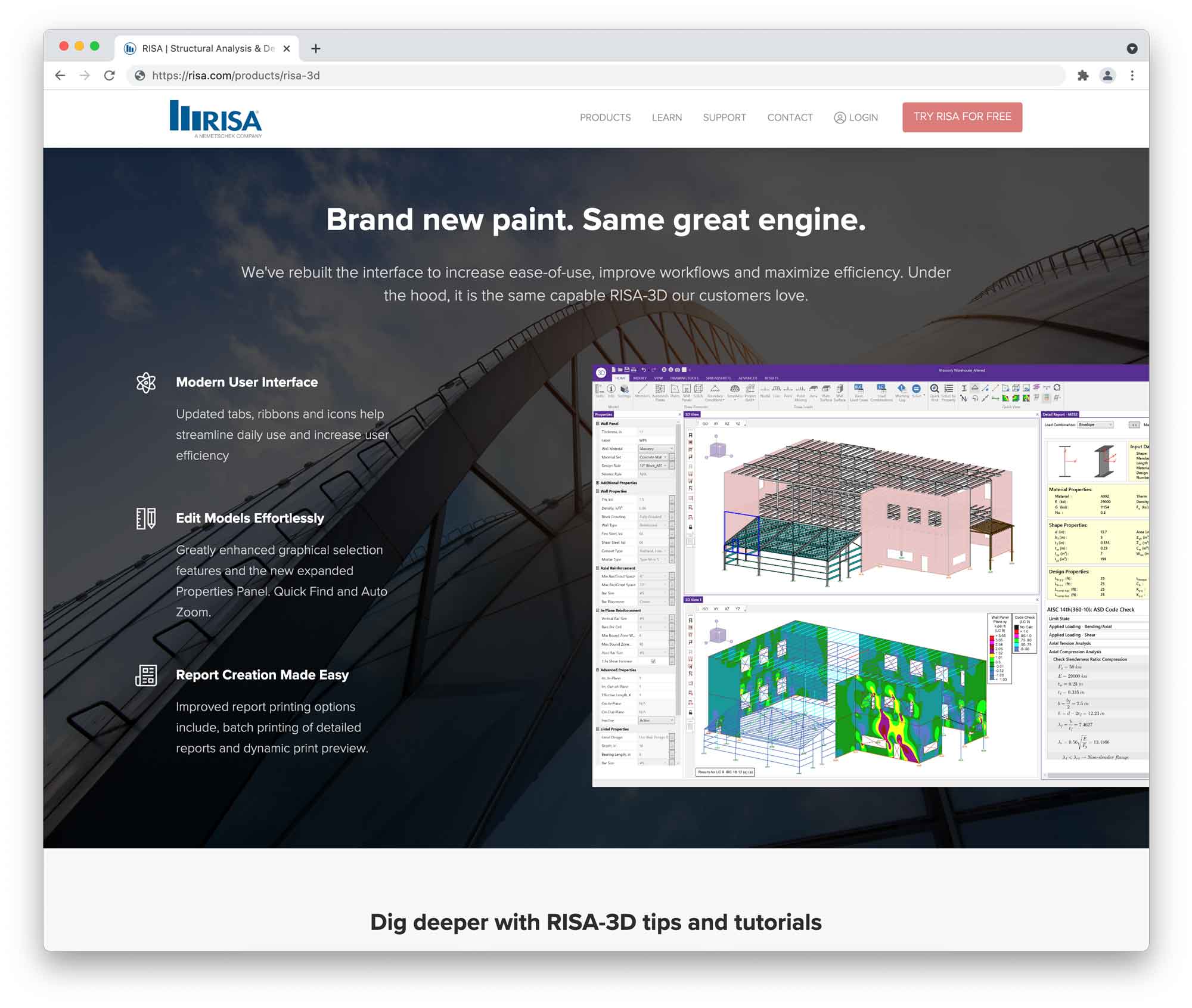This screenshot has height=1008, width=1192.
Task: Open the LEARN menu
Action: (666, 117)
